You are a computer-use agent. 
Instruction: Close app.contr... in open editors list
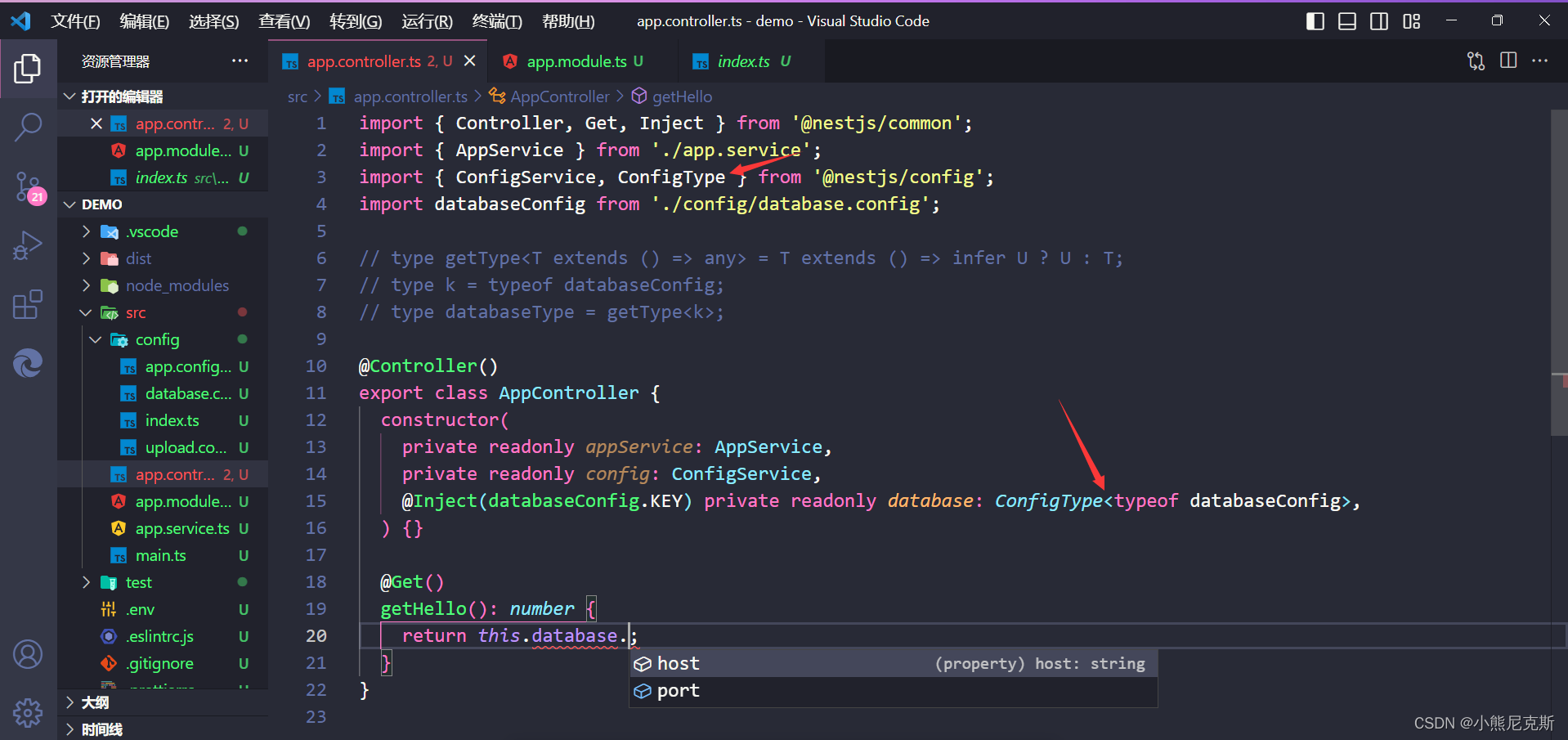(96, 123)
